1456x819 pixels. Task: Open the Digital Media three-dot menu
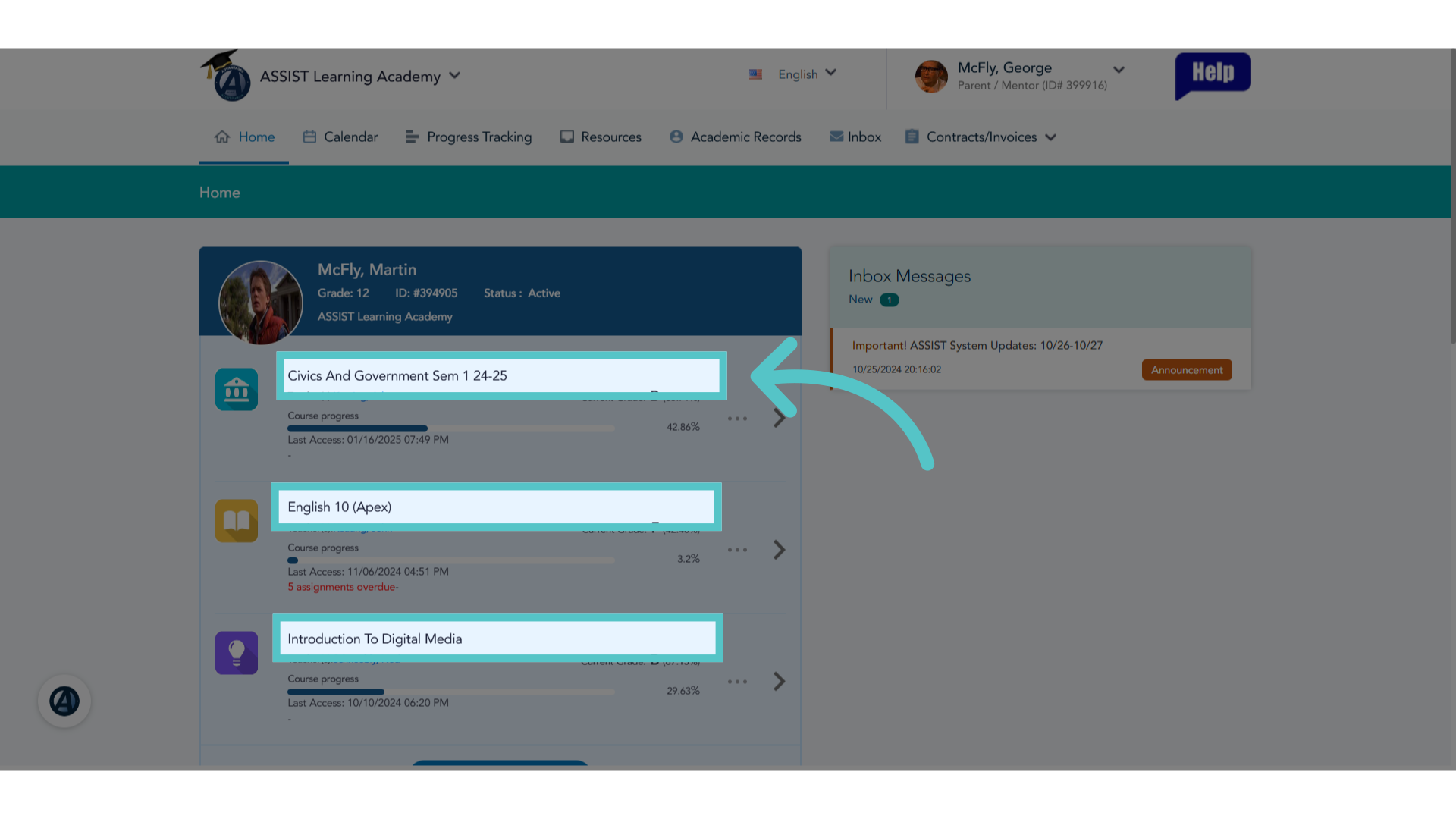[737, 682]
